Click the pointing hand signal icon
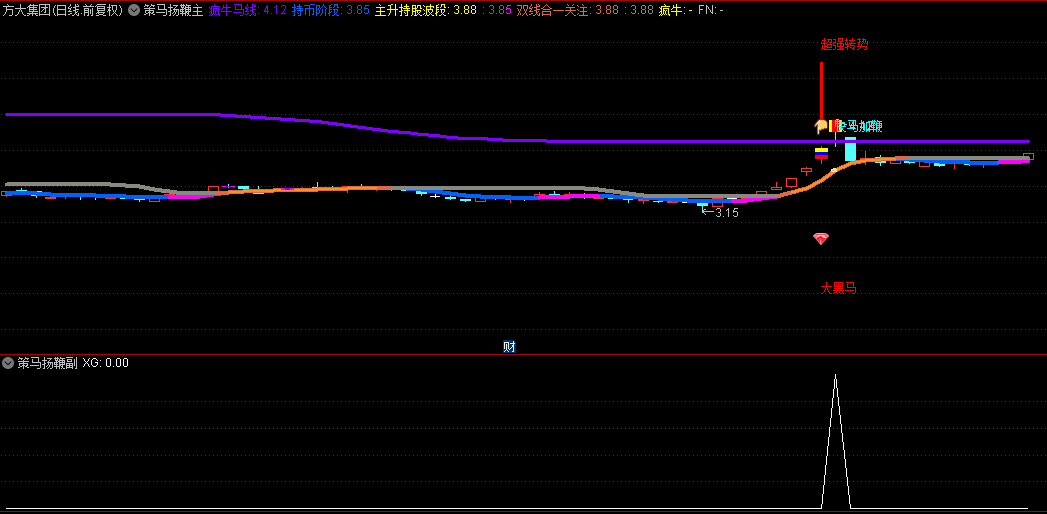This screenshot has width=1047, height=514. pyautogui.click(x=819, y=126)
